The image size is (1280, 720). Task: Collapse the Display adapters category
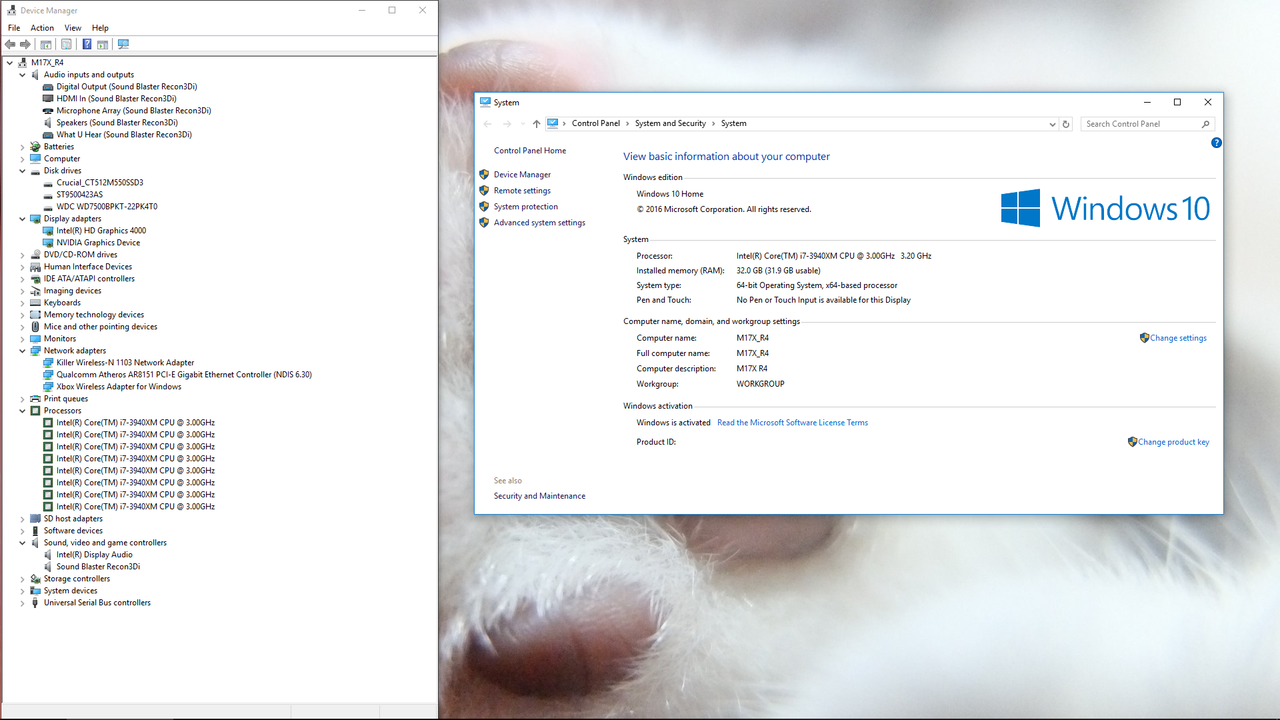[x=22, y=219]
